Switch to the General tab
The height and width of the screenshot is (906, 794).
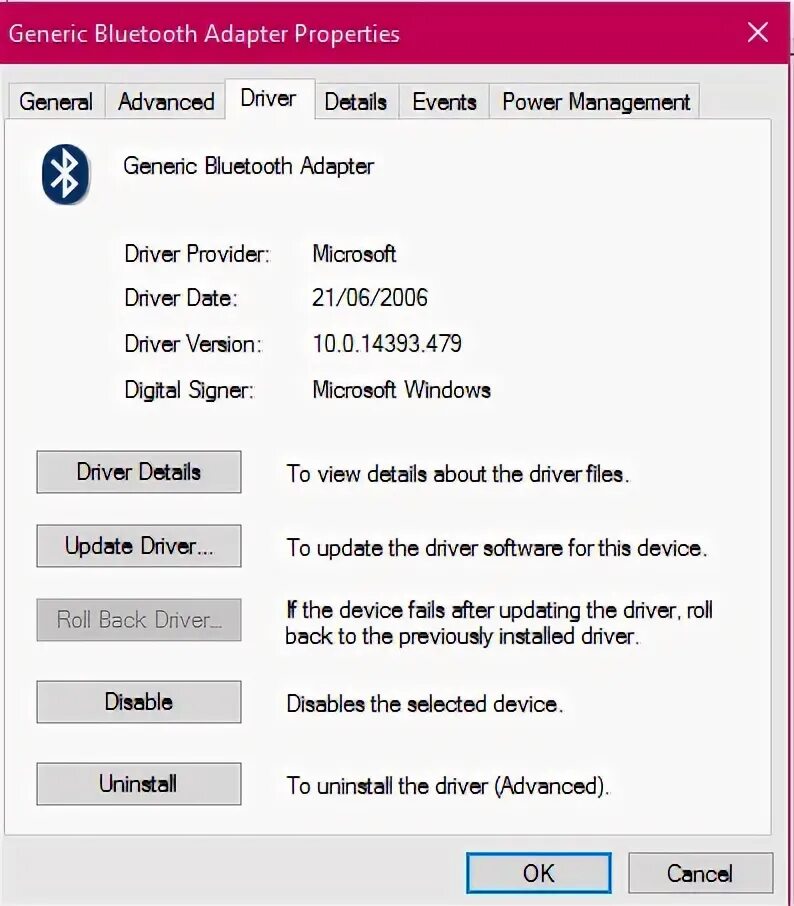pos(56,102)
